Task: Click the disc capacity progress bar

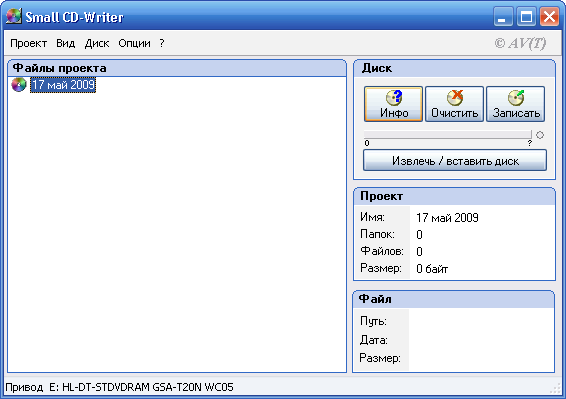Action: tap(448, 134)
